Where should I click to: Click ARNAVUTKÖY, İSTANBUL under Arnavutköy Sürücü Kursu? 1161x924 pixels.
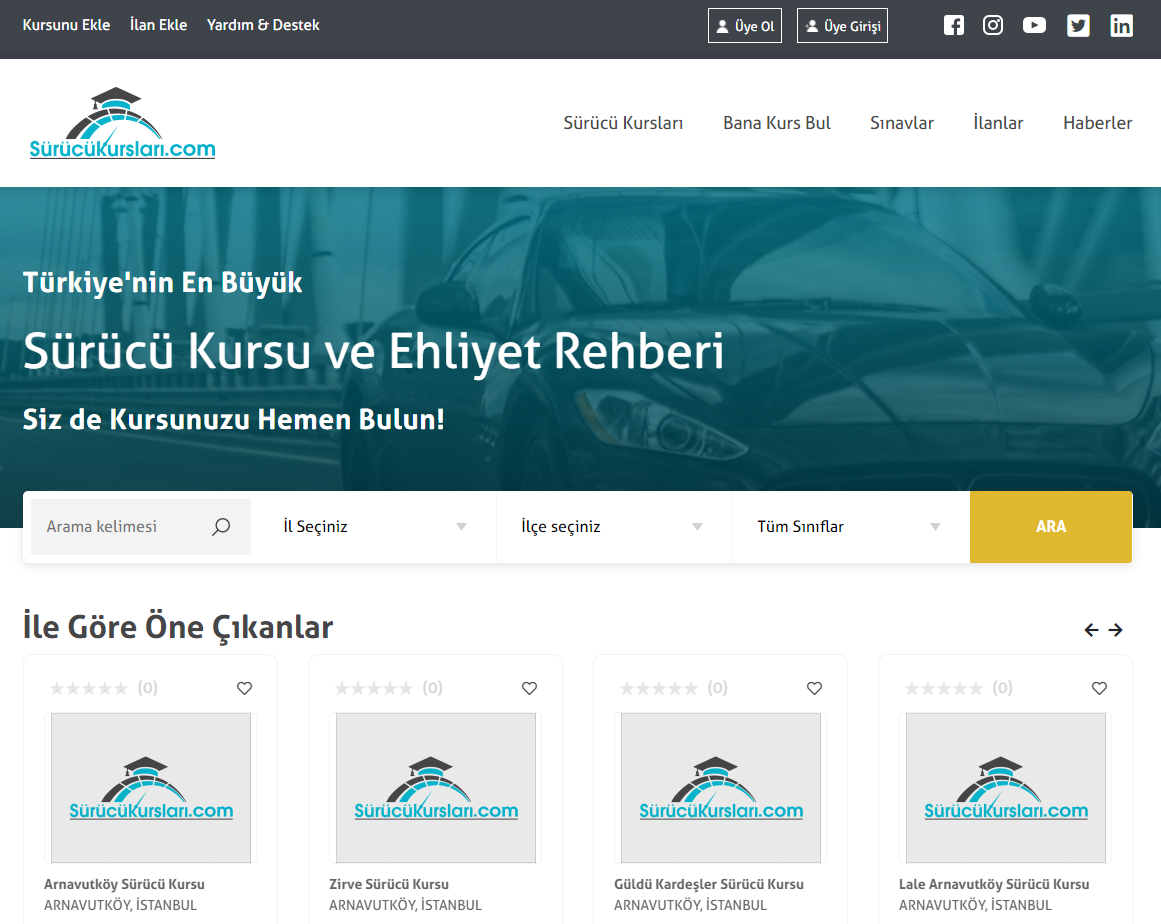(120, 905)
